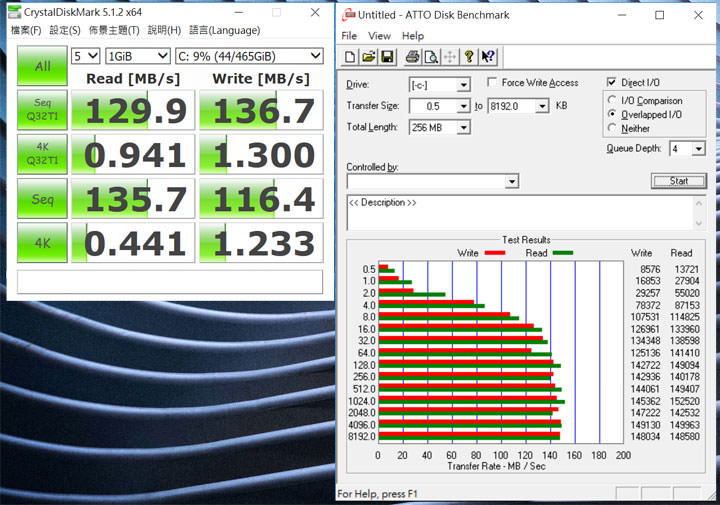Select the I/O Comparison radio option
This screenshot has height=505, width=720.
point(612,101)
